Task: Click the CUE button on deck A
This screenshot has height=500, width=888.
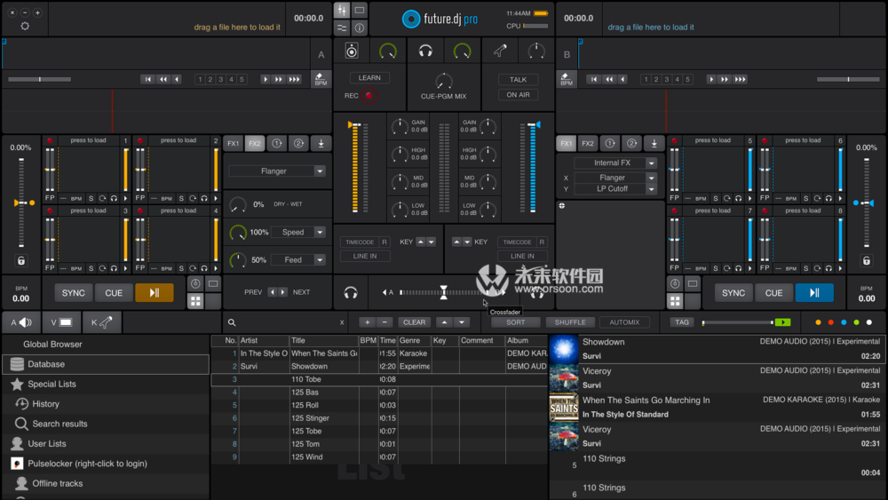Action: [x=113, y=293]
